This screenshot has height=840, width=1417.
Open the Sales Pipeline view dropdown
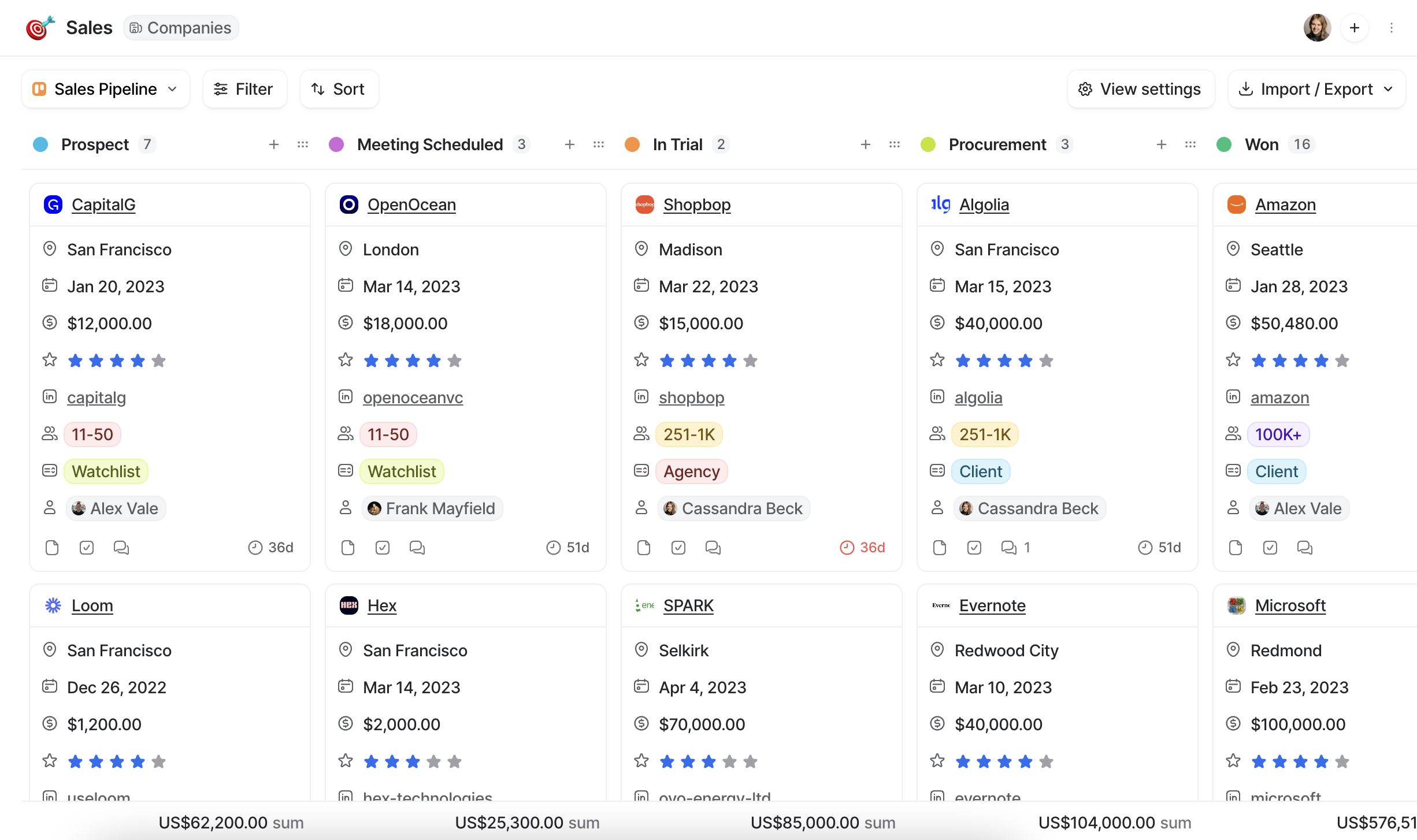(x=106, y=89)
